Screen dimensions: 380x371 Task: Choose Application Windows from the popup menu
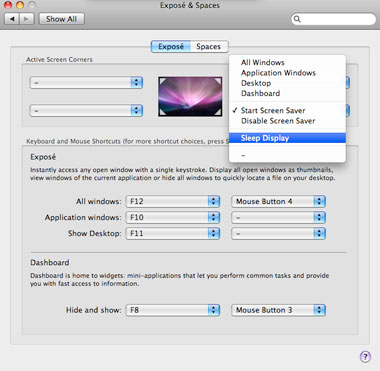pyautogui.click(x=287, y=73)
